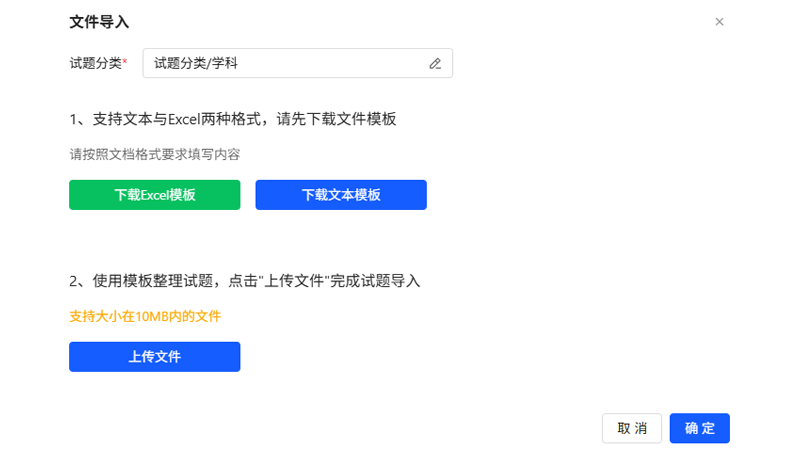
Task: Close the 文件导入 dialog
Action: [719, 21]
